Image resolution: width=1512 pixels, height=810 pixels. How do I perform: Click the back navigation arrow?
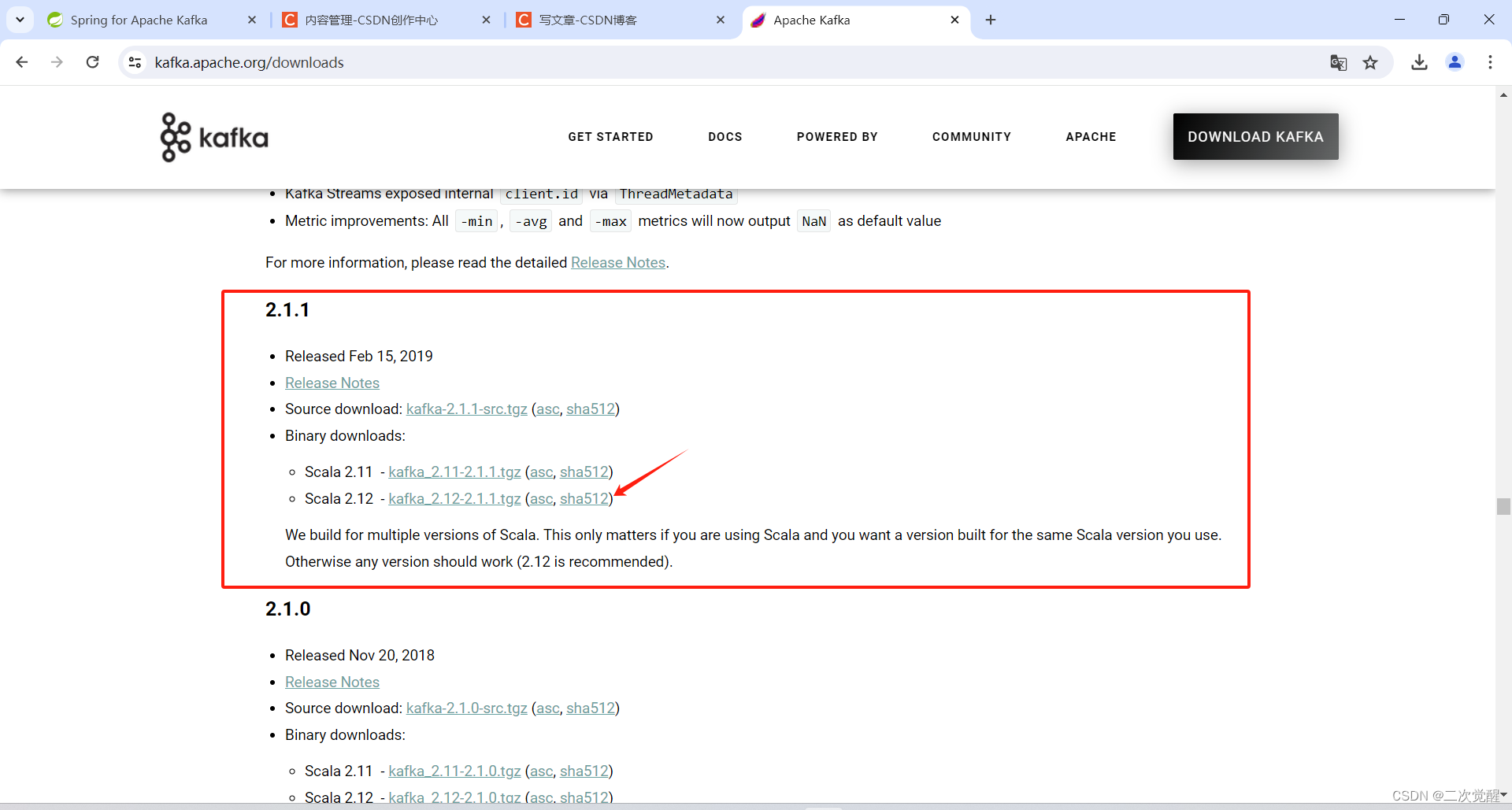pos(21,62)
